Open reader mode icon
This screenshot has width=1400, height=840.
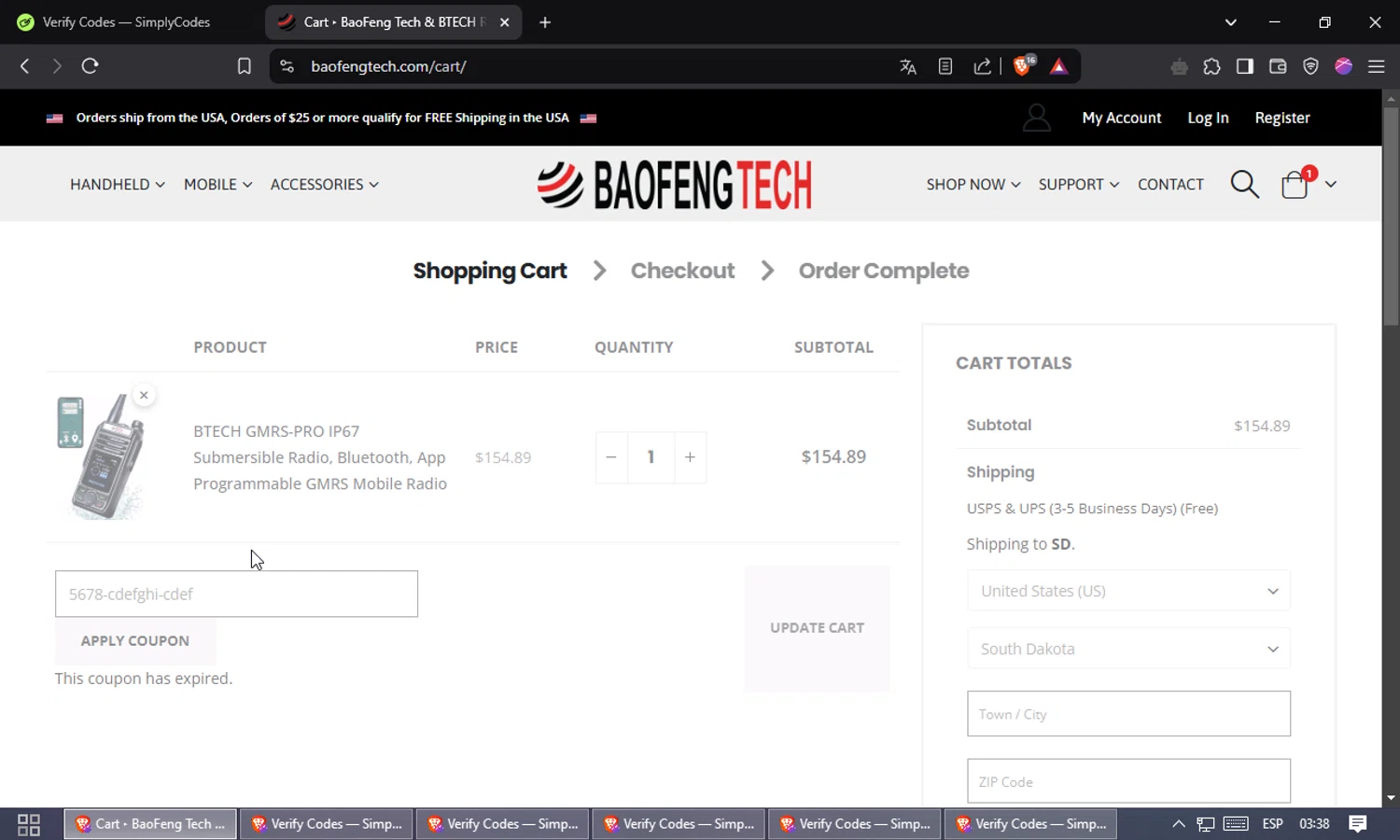click(x=945, y=66)
